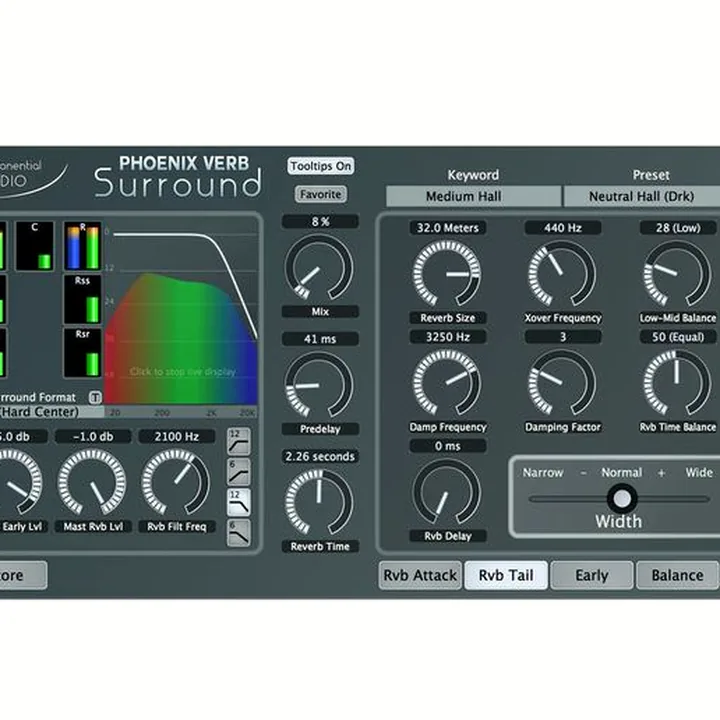Switch to the Rvb Tail tab
Screen dimensions: 720x720
tap(506, 575)
